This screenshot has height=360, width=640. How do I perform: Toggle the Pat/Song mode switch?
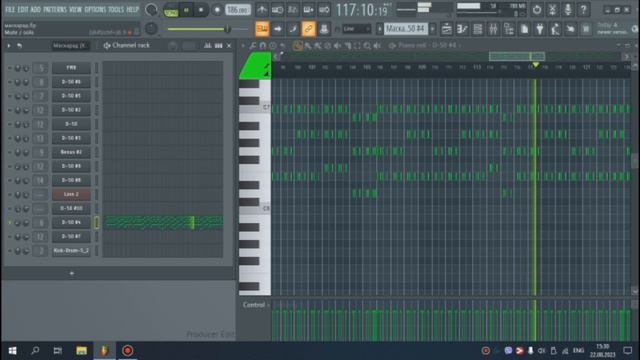(x=171, y=10)
